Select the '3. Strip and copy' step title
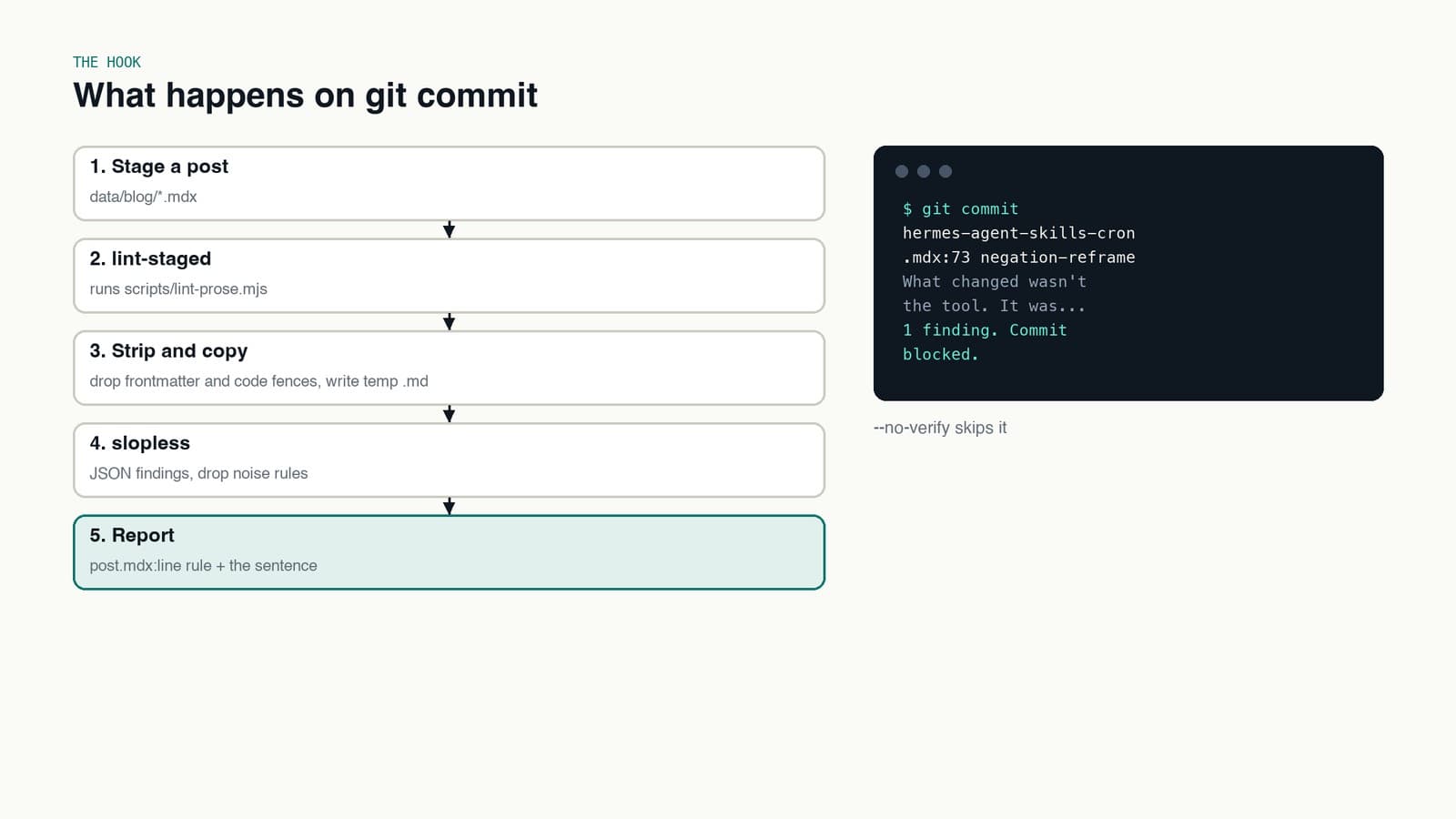The image size is (1456, 819). 168,350
